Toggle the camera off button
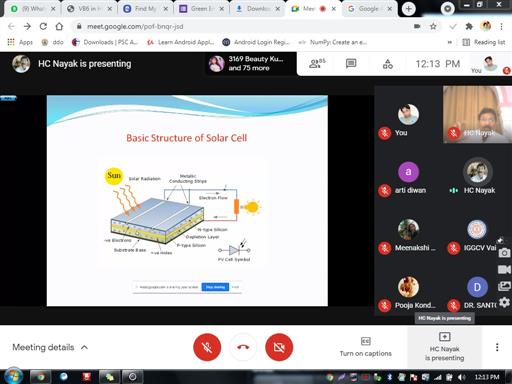 tap(279, 347)
